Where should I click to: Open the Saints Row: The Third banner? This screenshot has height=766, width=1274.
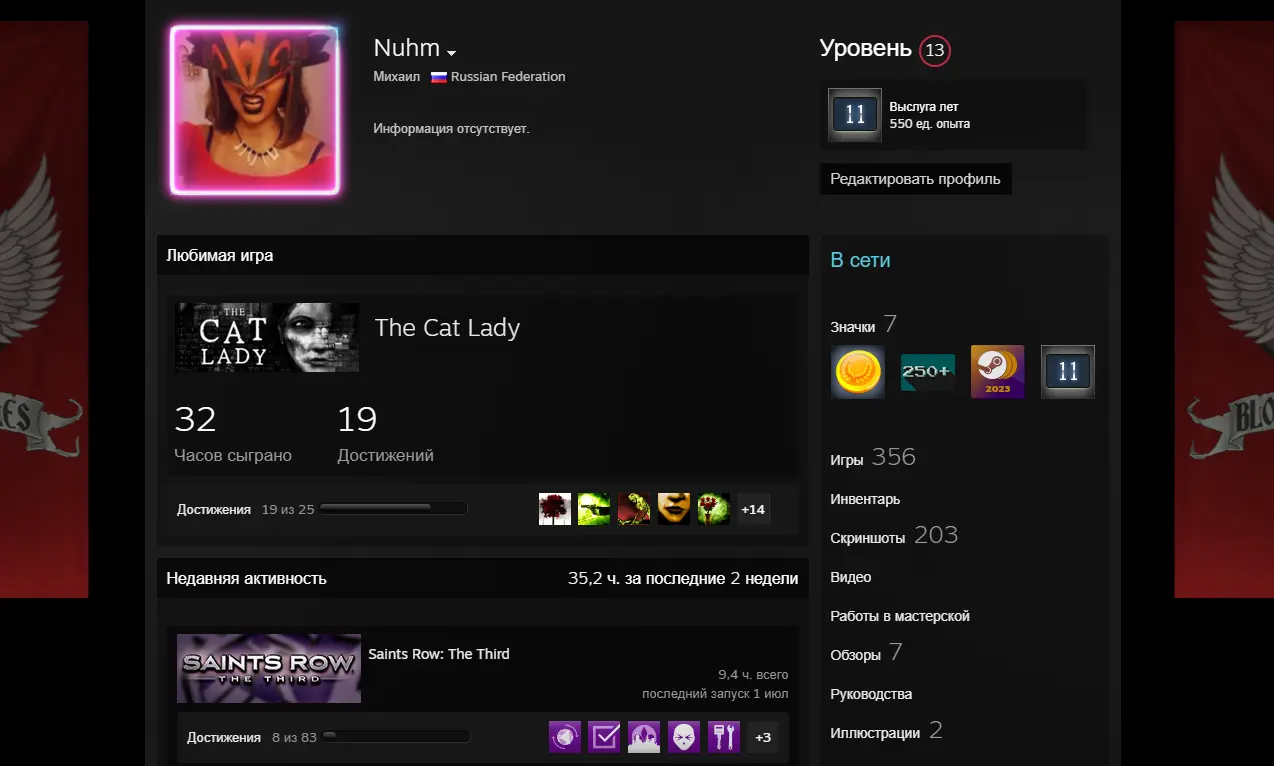pos(269,668)
